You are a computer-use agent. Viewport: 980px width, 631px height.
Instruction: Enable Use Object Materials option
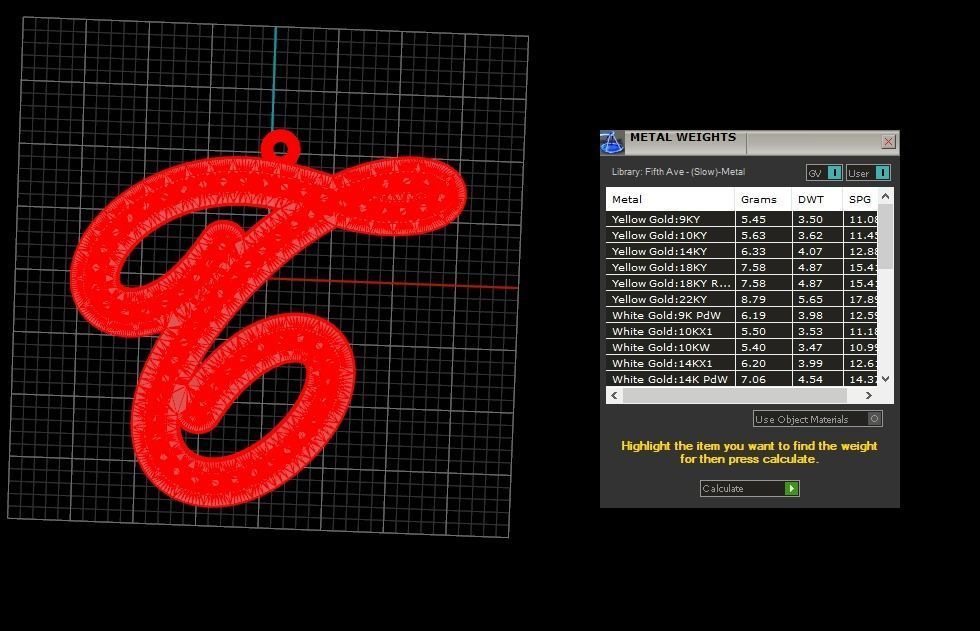pos(875,419)
